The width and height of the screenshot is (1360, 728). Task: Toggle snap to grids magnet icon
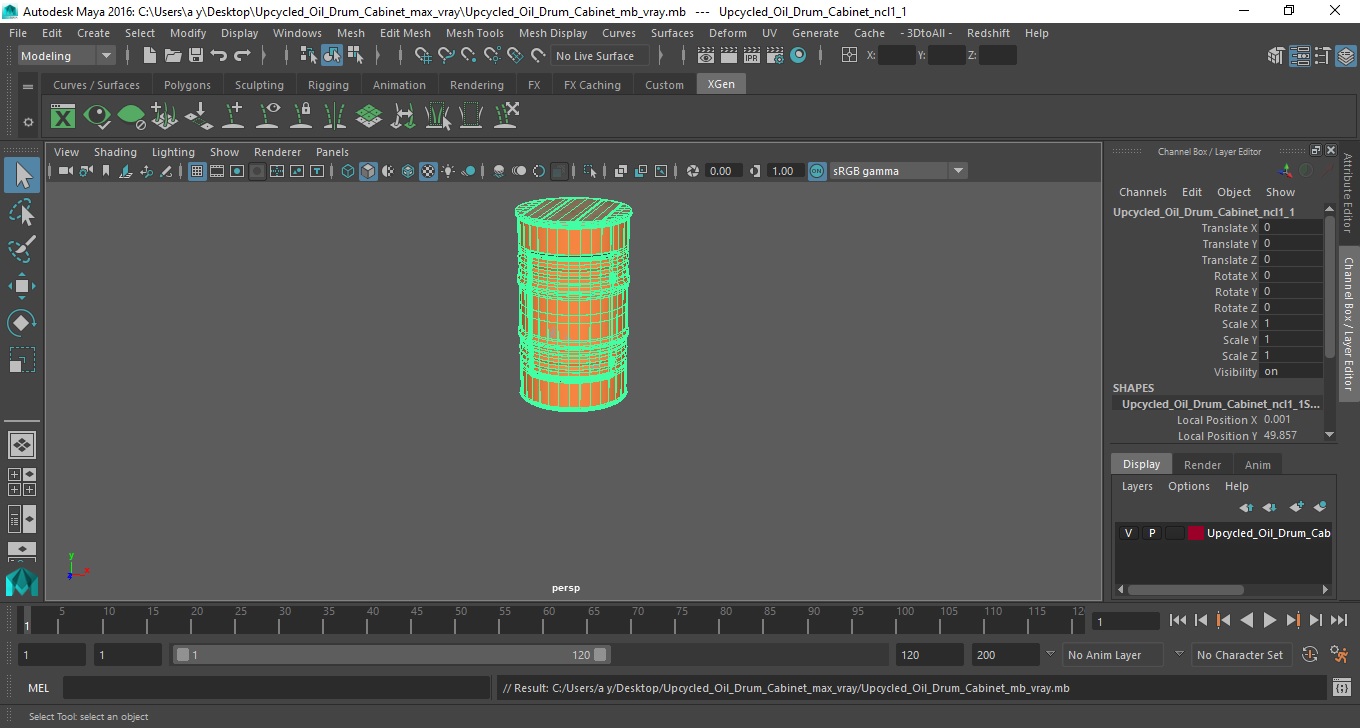pos(422,56)
